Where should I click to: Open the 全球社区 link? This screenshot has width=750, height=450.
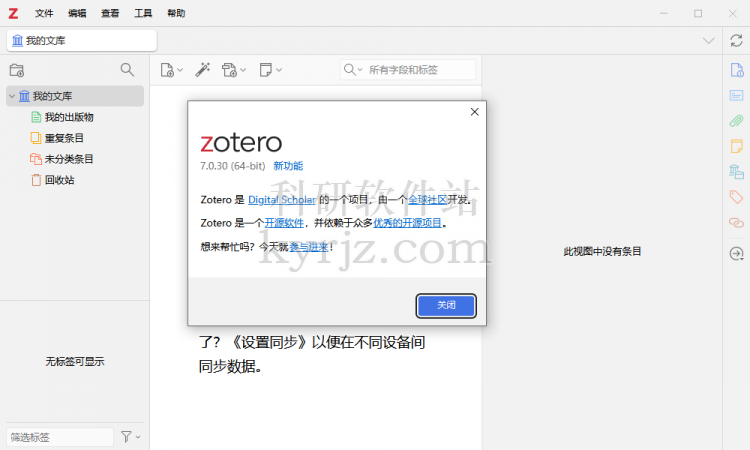427,200
